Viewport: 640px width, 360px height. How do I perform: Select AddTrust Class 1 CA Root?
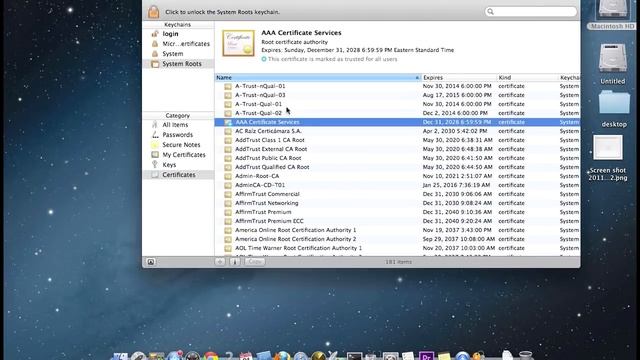click(397, 140)
